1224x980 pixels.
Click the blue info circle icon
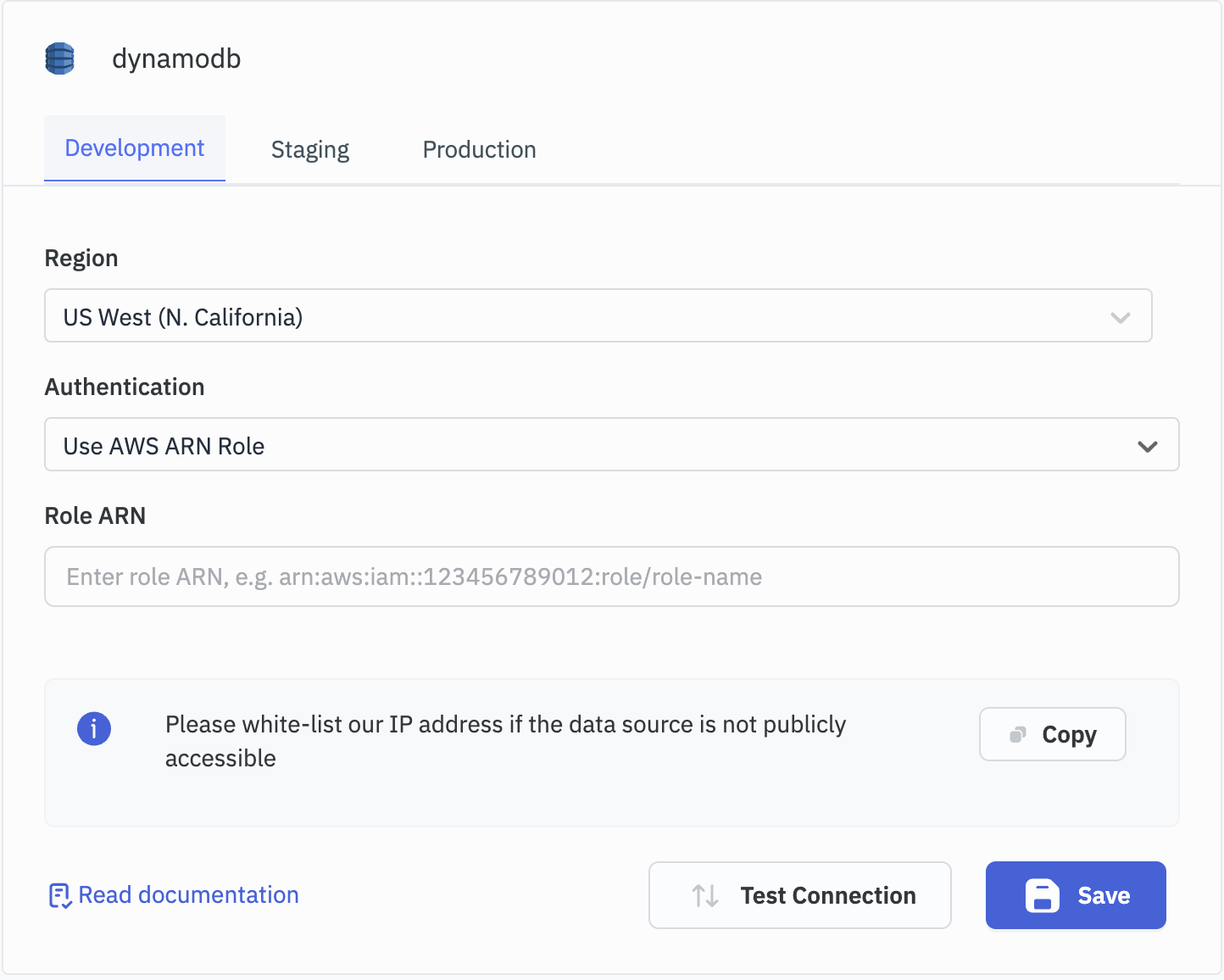pos(94,728)
